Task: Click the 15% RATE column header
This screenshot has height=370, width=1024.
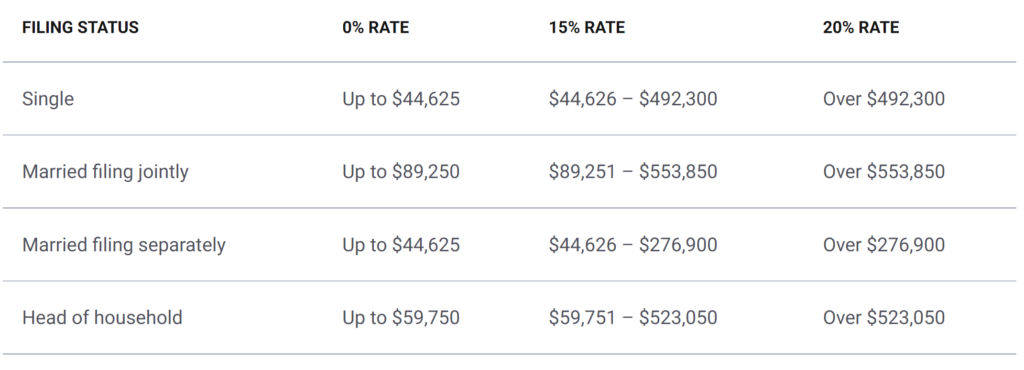Action: point(587,27)
